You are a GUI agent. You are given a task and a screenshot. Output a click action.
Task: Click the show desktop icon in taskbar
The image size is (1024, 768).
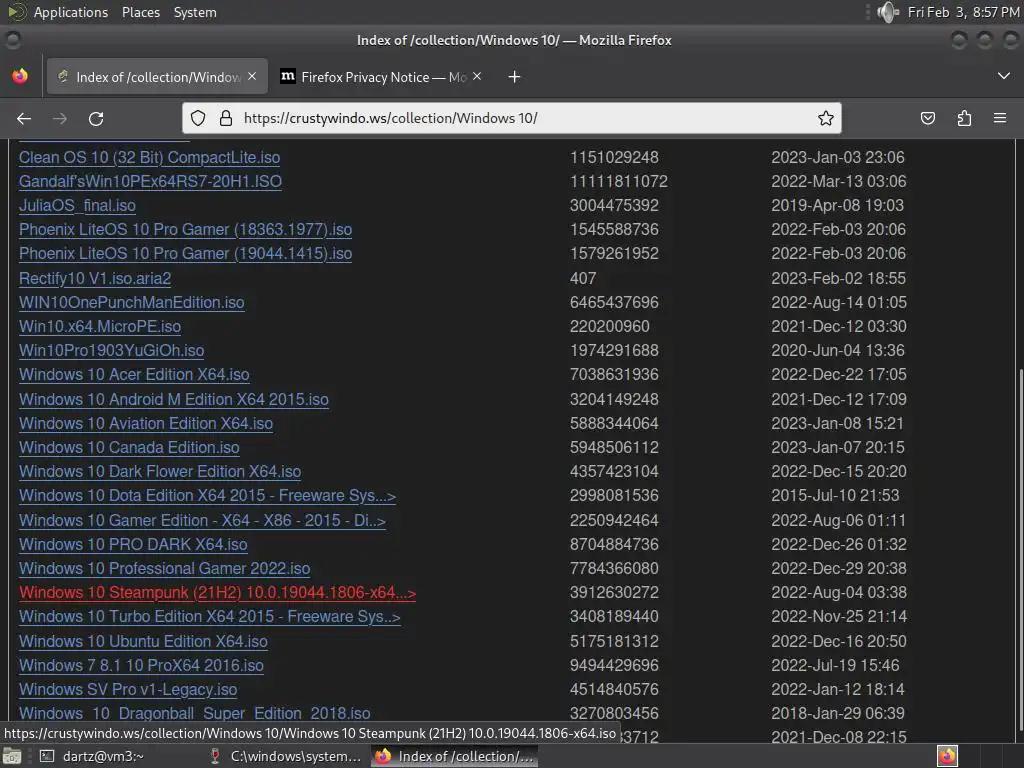tap(12, 756)
